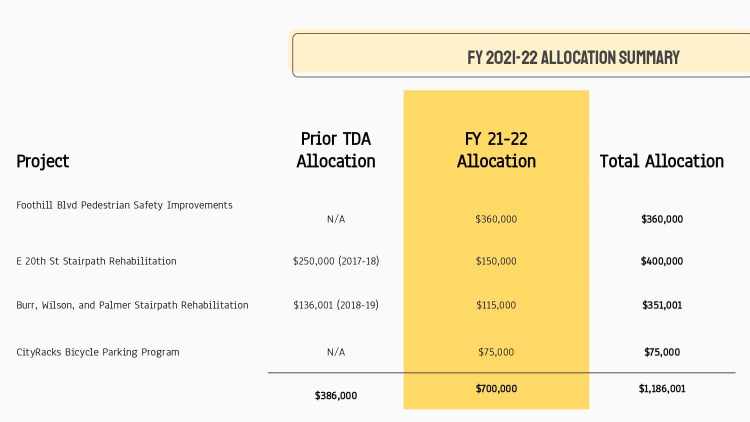The height and width of the screenshot is (422, 750).
Task: Click the Total Allocation column header
Action: point(662,161)
